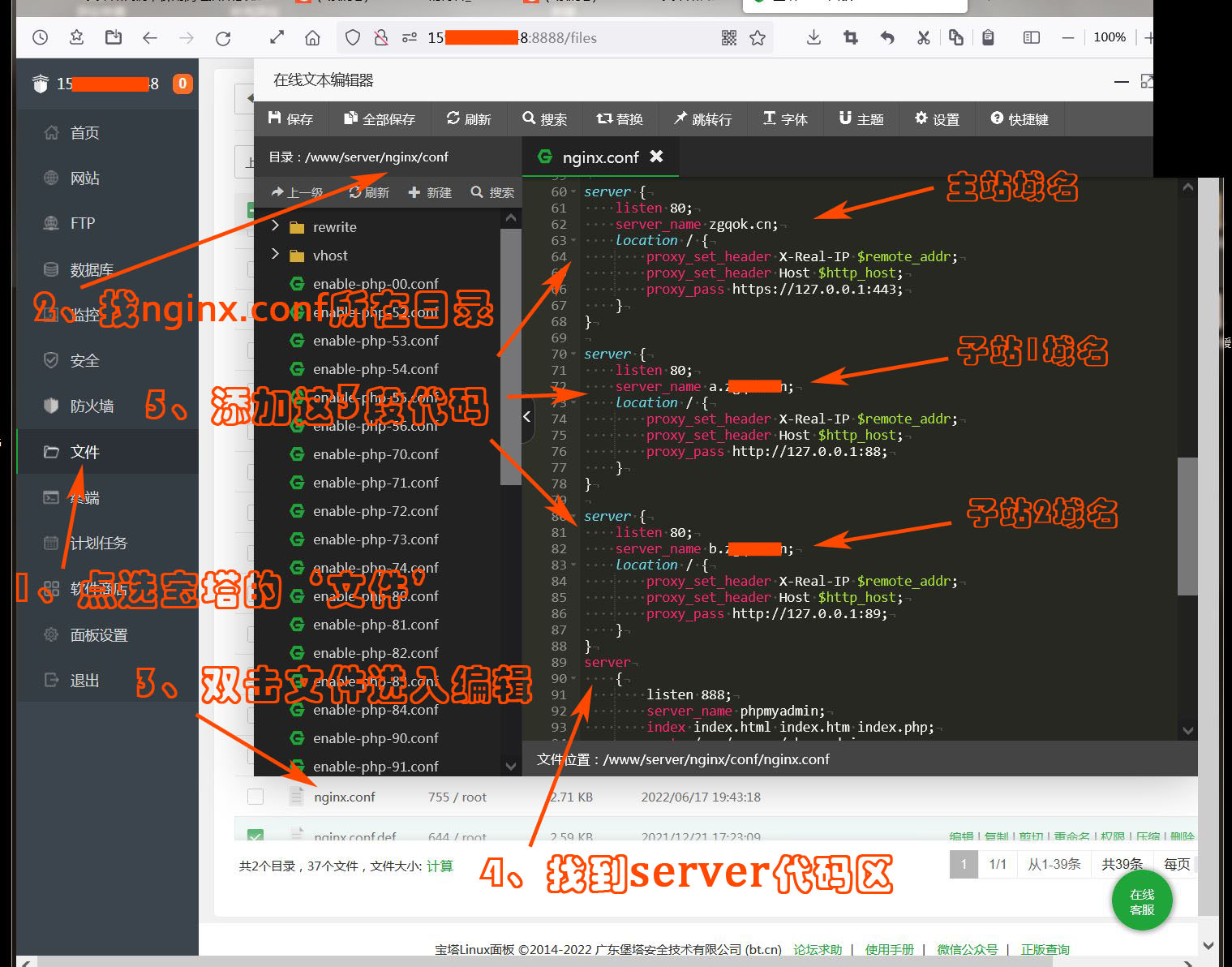Open the 正版查询 footer link
1232x967 pixels.
pyautogui.click(x=1045, y=949)
